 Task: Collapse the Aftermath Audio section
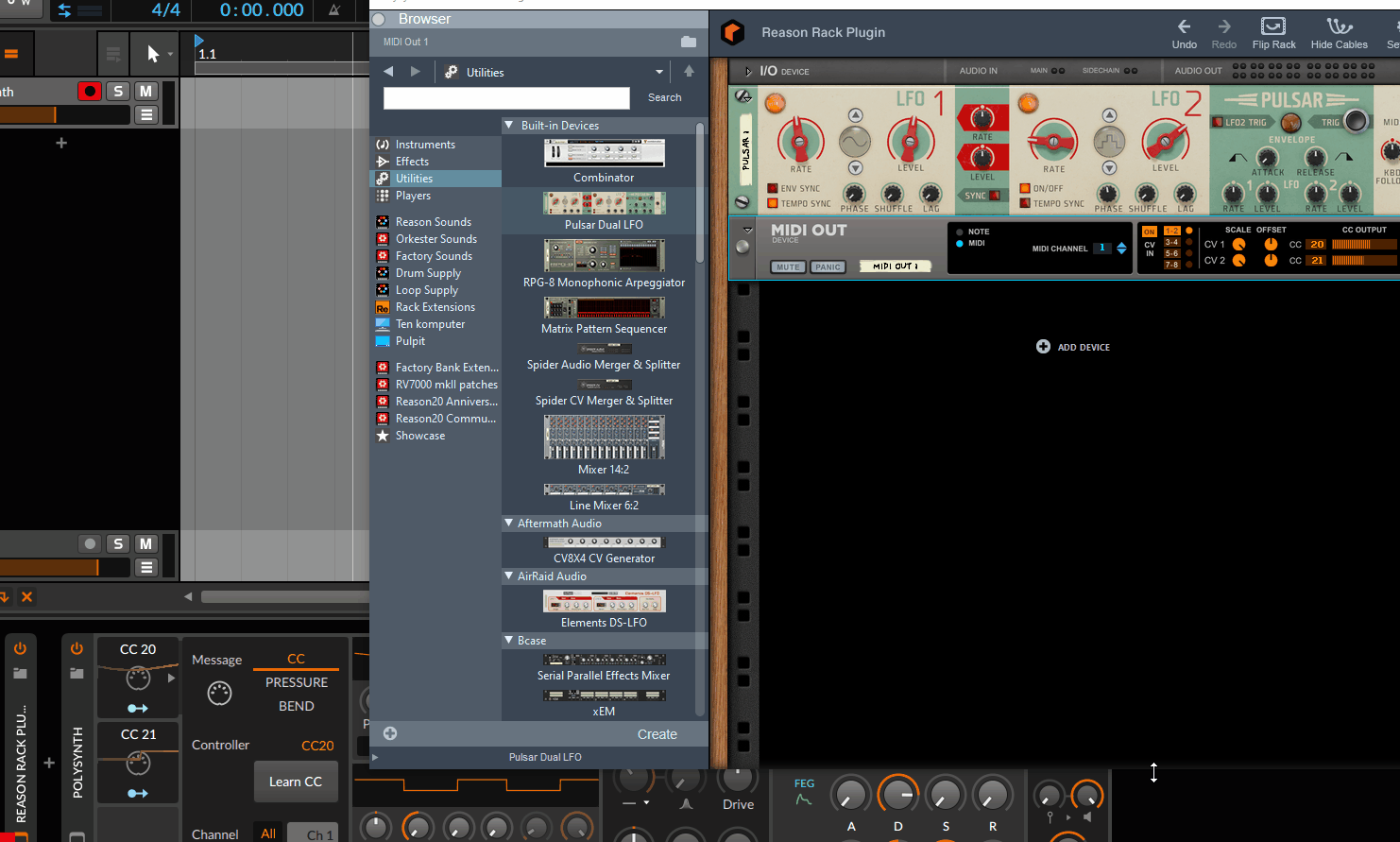tap(509, 523)
